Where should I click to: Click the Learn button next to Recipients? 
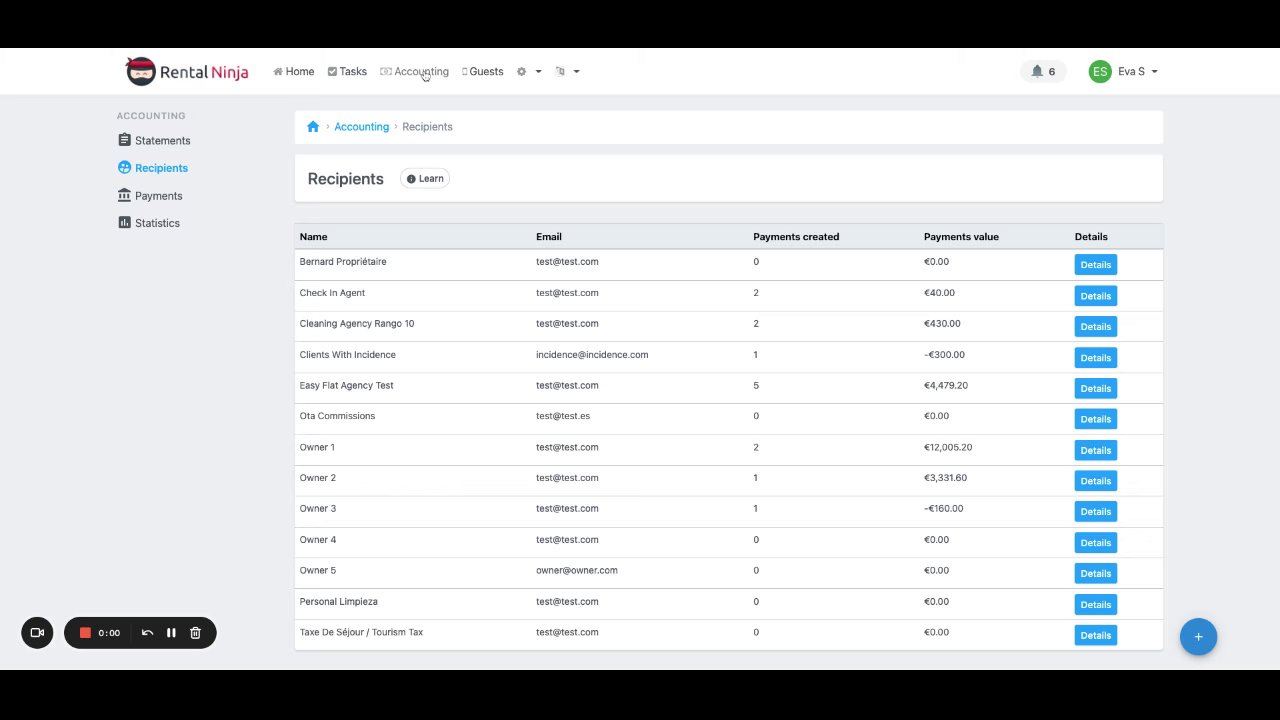pos(425,179)
